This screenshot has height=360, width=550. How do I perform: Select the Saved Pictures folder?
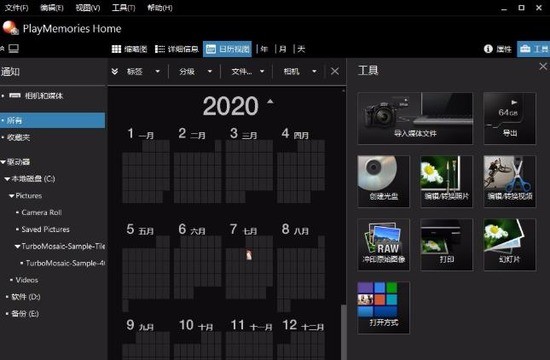tap(46, 229)
